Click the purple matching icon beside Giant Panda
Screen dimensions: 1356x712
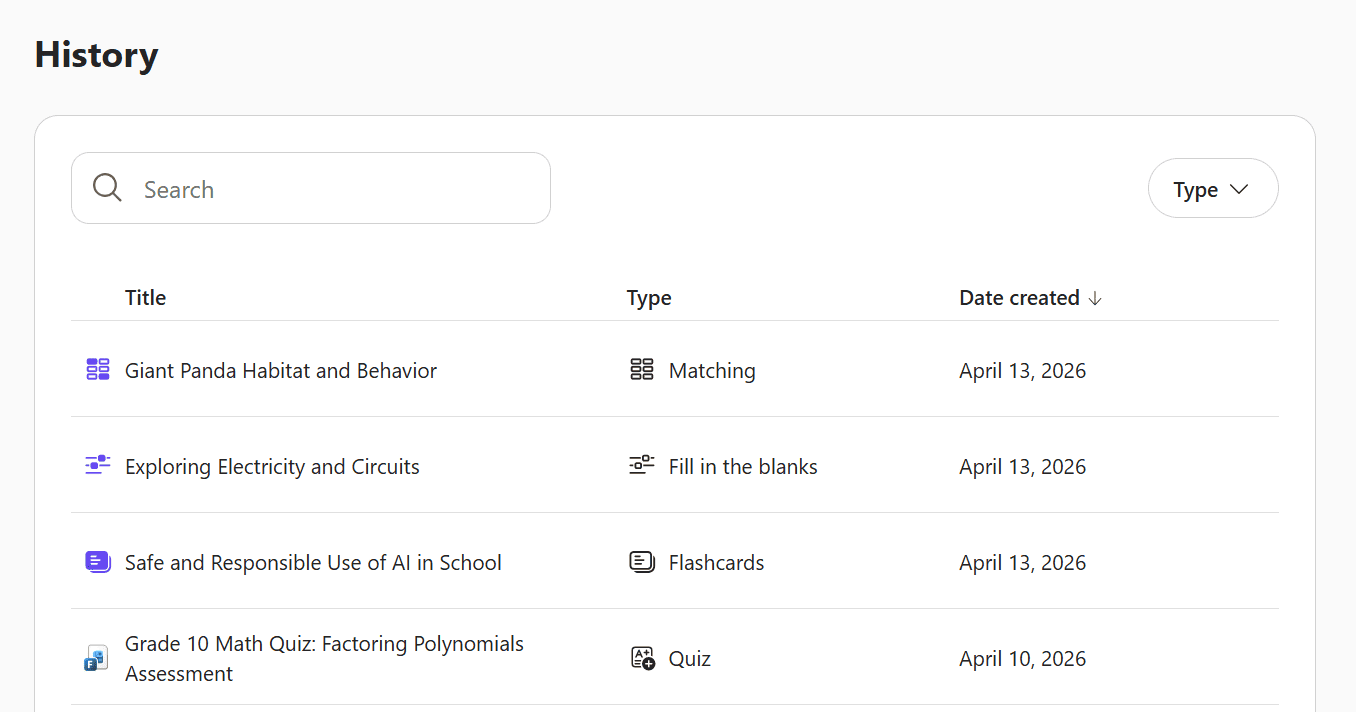coord(97,370)
